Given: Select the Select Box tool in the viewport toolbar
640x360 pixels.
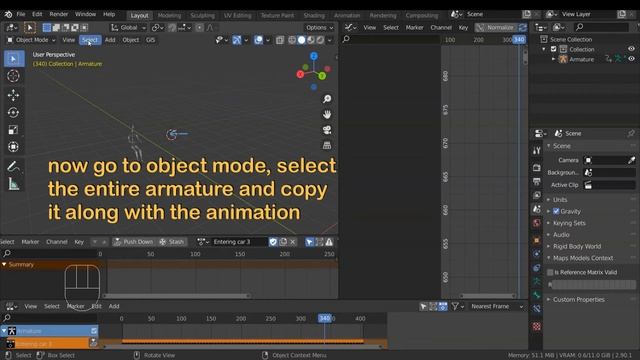Looking at the screenshot, I should pos(13,59).
